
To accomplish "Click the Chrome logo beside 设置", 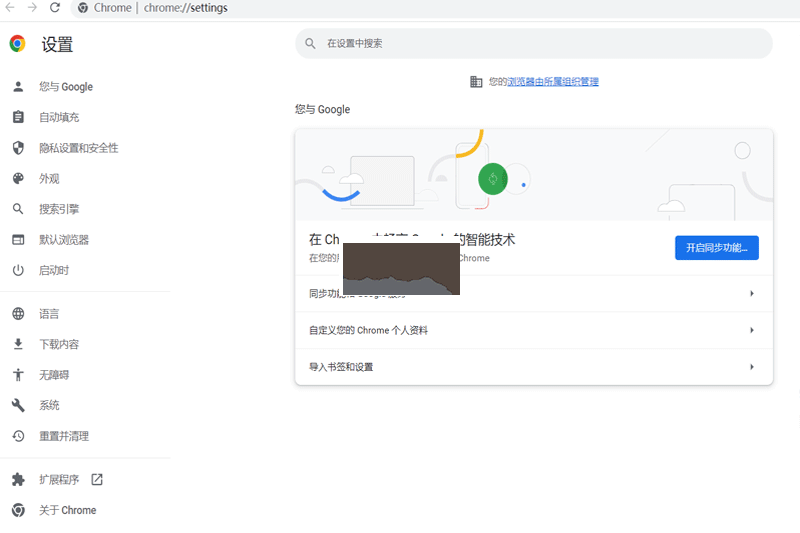I will tap(18, 44).
